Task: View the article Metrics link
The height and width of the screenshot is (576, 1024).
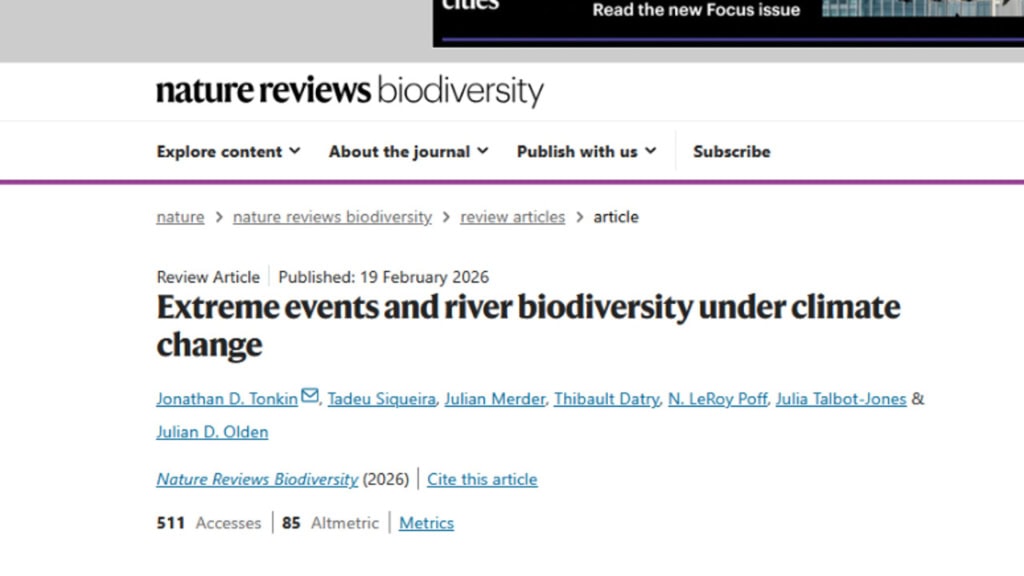Action: tap(426, 523)
